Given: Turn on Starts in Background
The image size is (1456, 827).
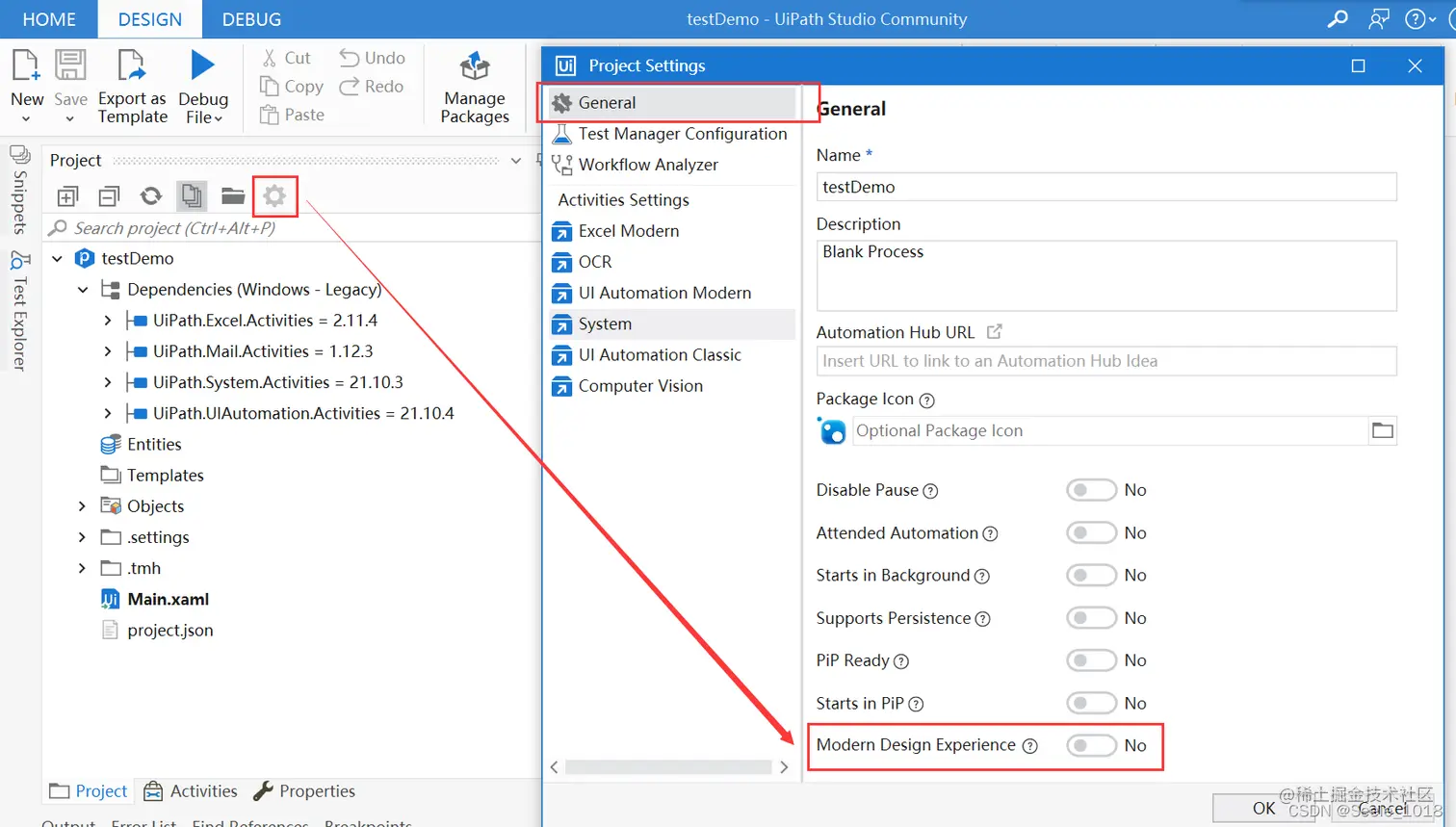Looking at the screenshot, I should pyautogui.click(x=1091, y=575).
